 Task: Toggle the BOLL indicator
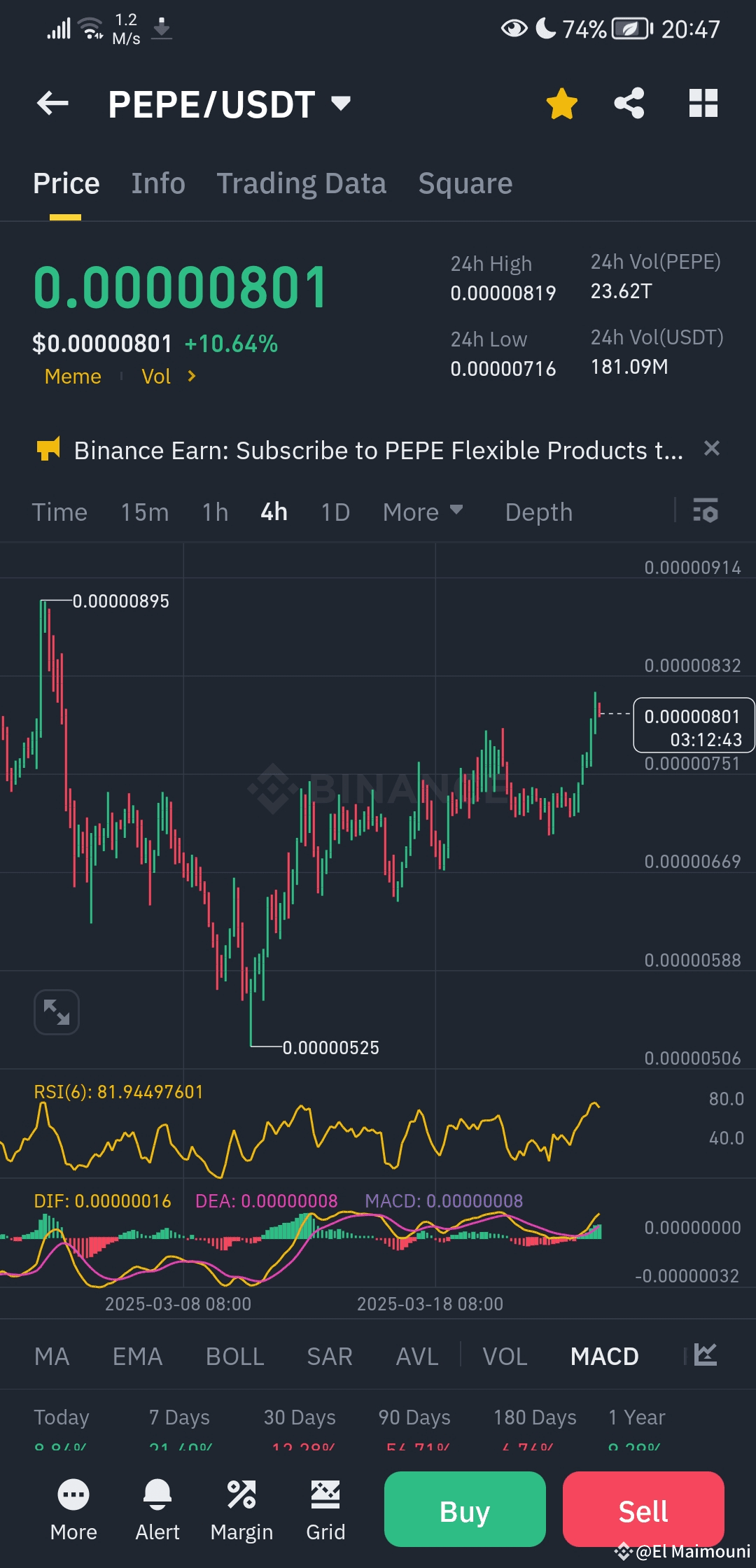(x=234, y=1357)
